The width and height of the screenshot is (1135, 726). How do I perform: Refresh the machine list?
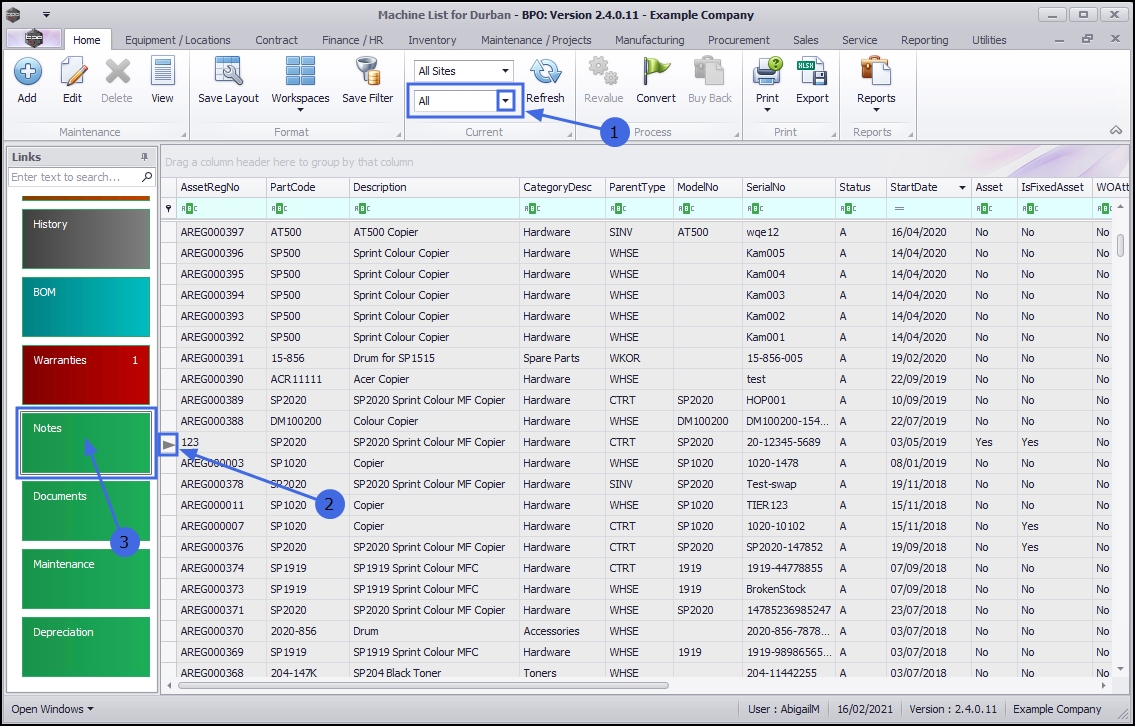coord(545,80)
